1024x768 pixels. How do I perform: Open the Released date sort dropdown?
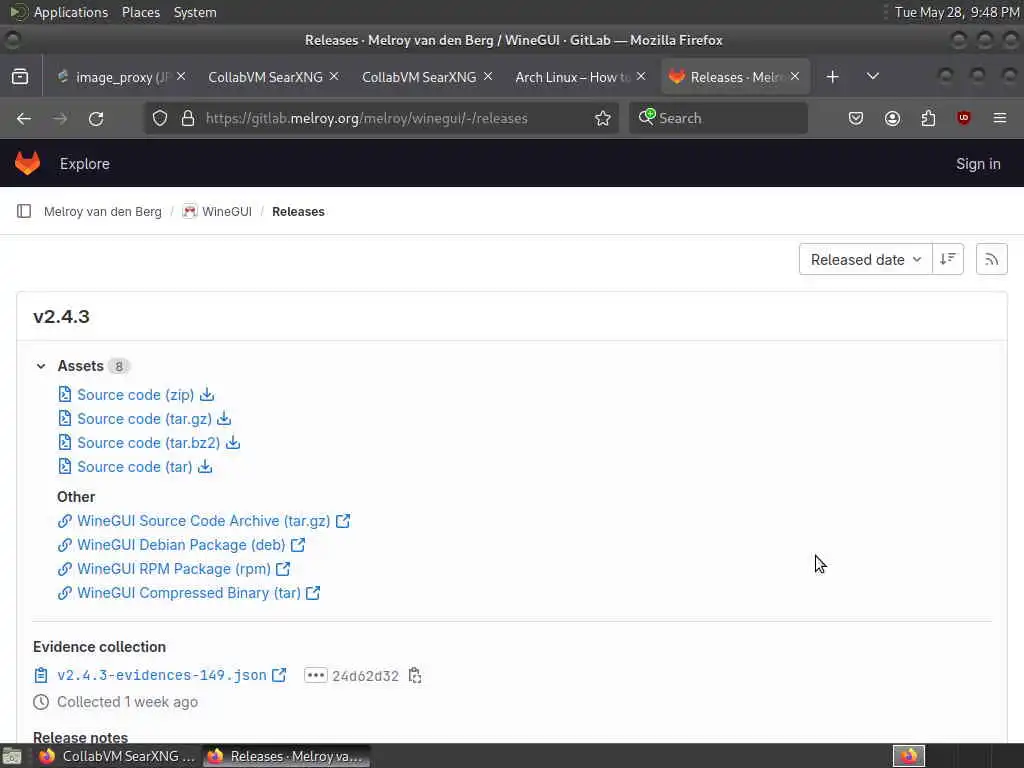point(865,259)
